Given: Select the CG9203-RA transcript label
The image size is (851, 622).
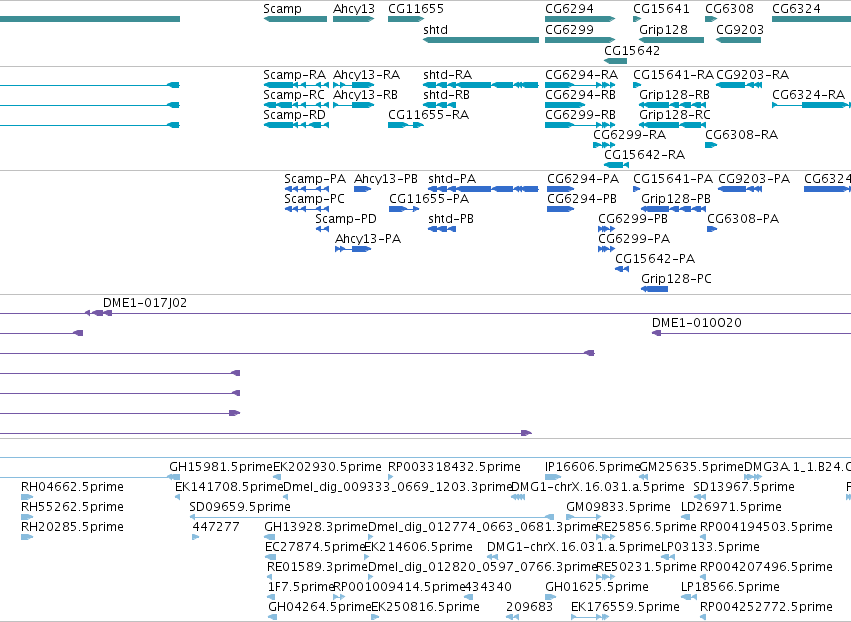Looking at the screenshot, I should pos(752,74).
